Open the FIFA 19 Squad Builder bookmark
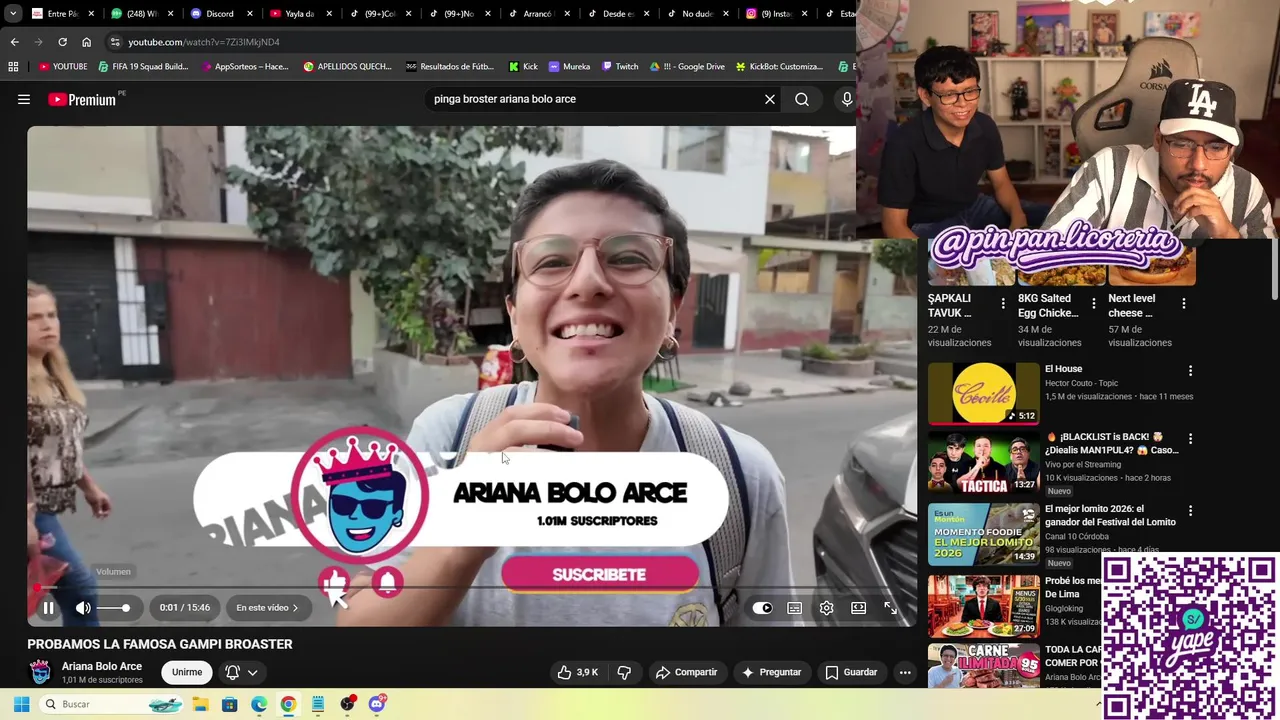1280x720 pixels. coord(143,66)
